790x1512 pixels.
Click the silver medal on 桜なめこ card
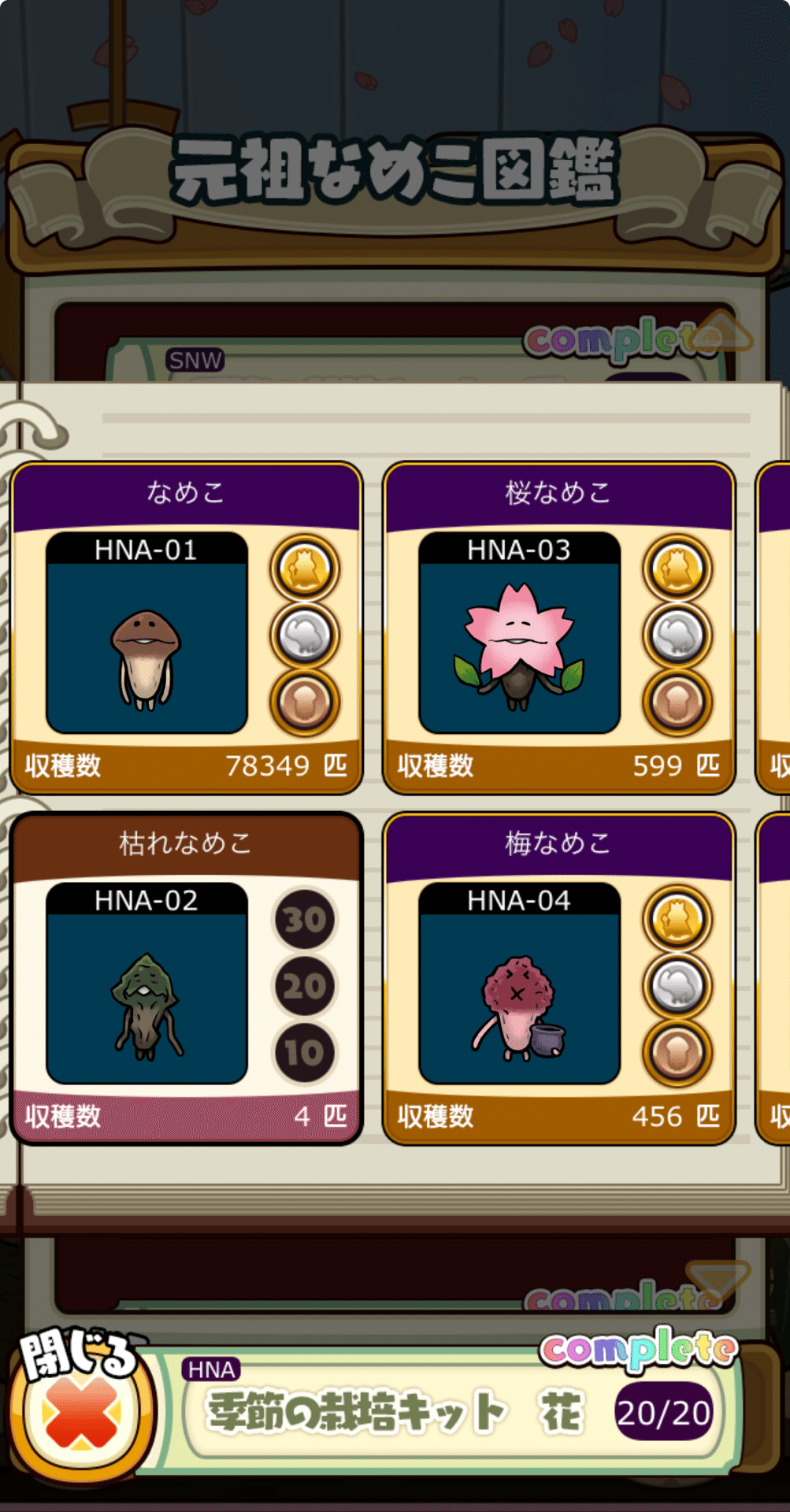point(677,636)
